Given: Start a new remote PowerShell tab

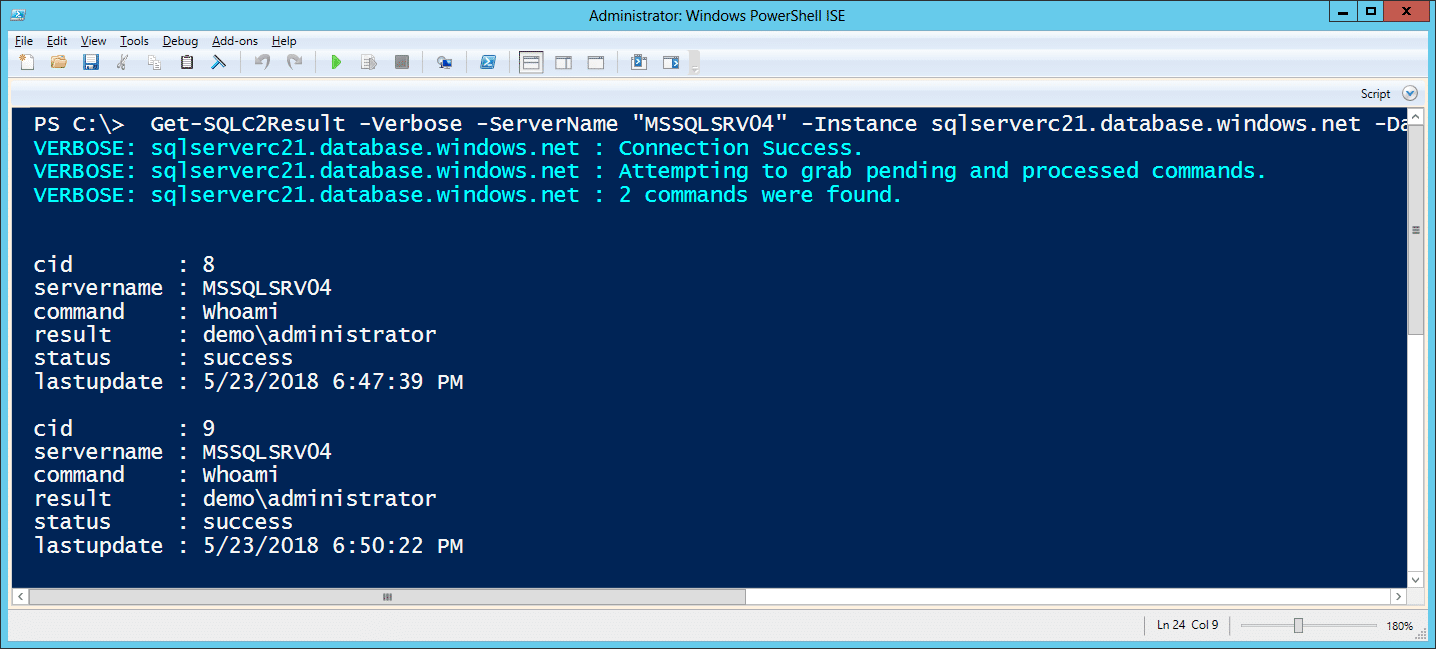Looking at the screenshot, I should [x=444, y=63].
